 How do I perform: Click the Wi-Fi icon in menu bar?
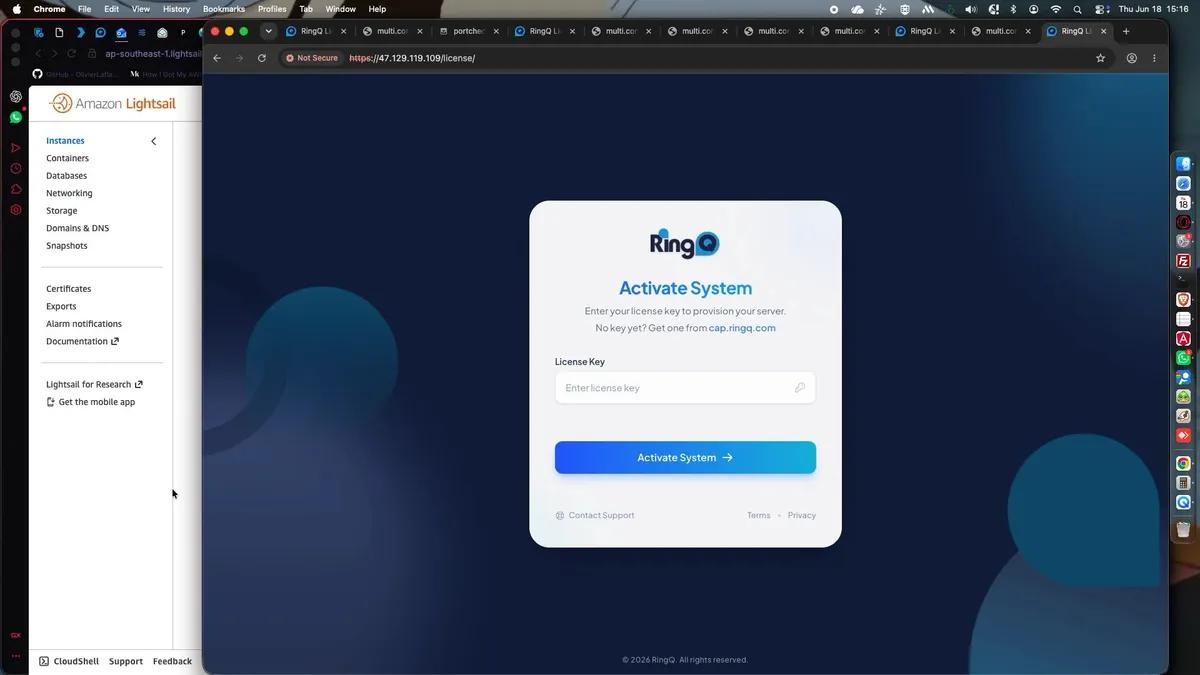[x=1055, y=9]
